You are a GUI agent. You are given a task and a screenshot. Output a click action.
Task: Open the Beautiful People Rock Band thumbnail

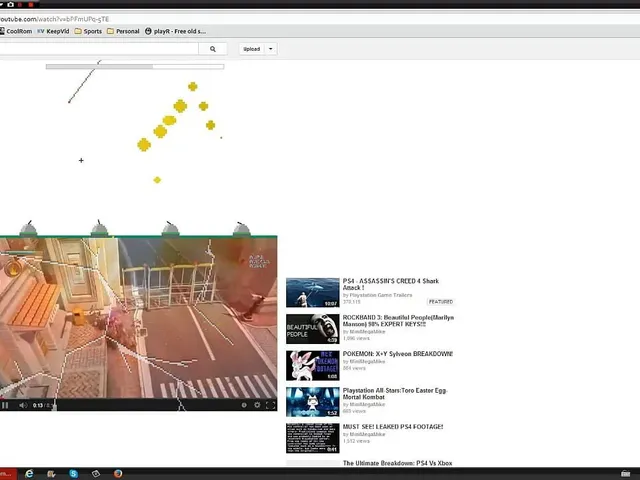coord(313,329)
